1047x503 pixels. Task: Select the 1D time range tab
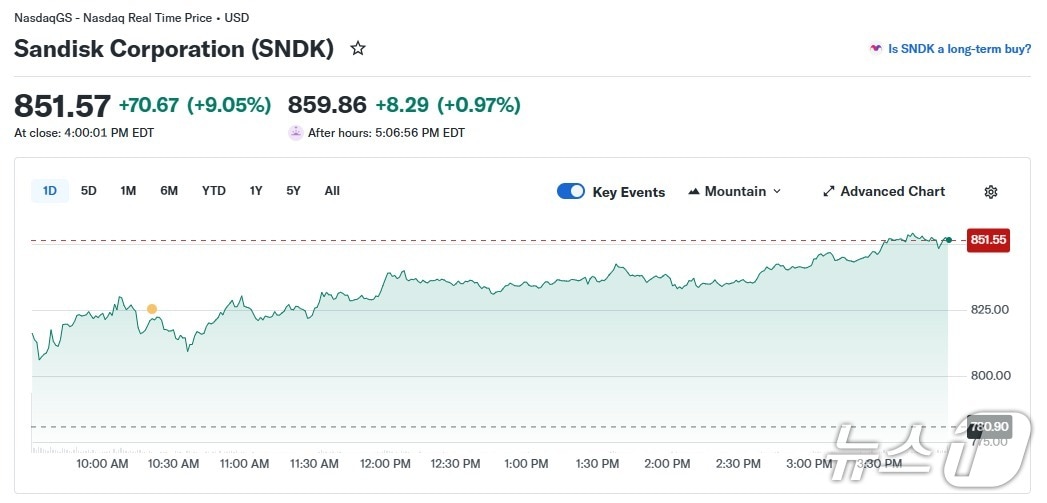click(x=50, y=191)
